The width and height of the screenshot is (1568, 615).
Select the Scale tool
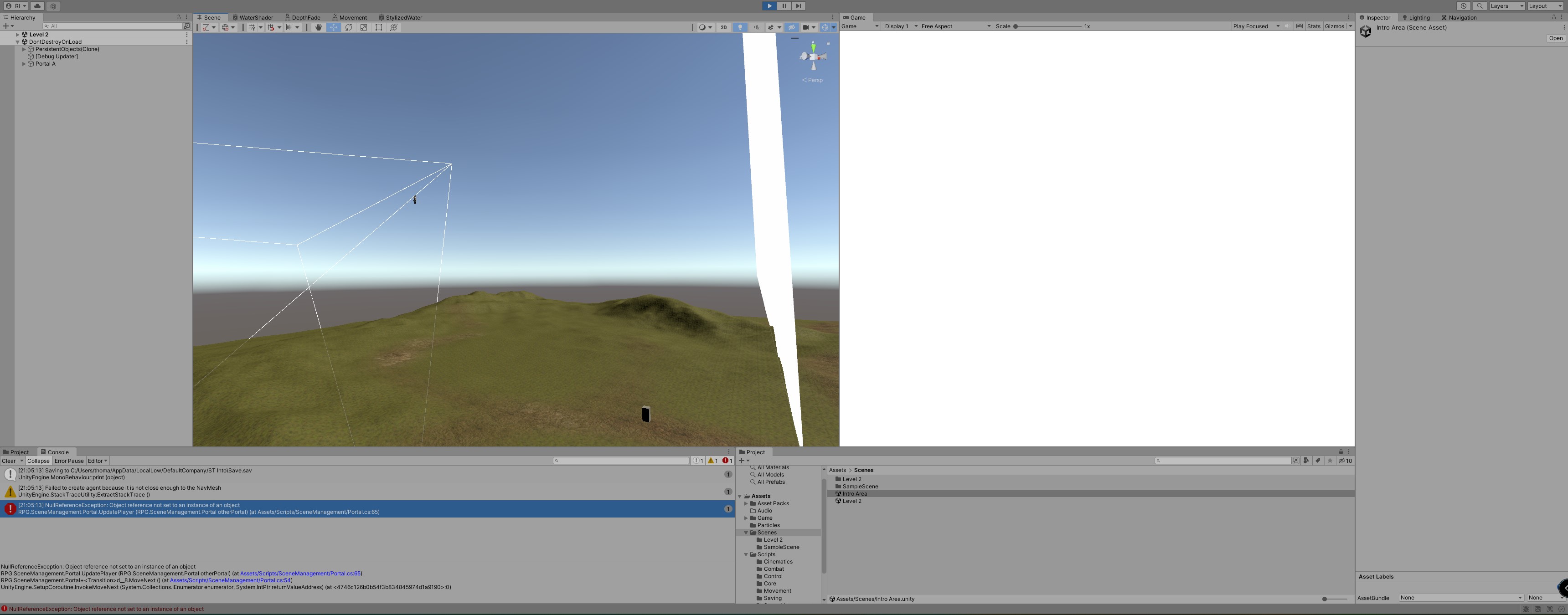click(x=363, y=27)
